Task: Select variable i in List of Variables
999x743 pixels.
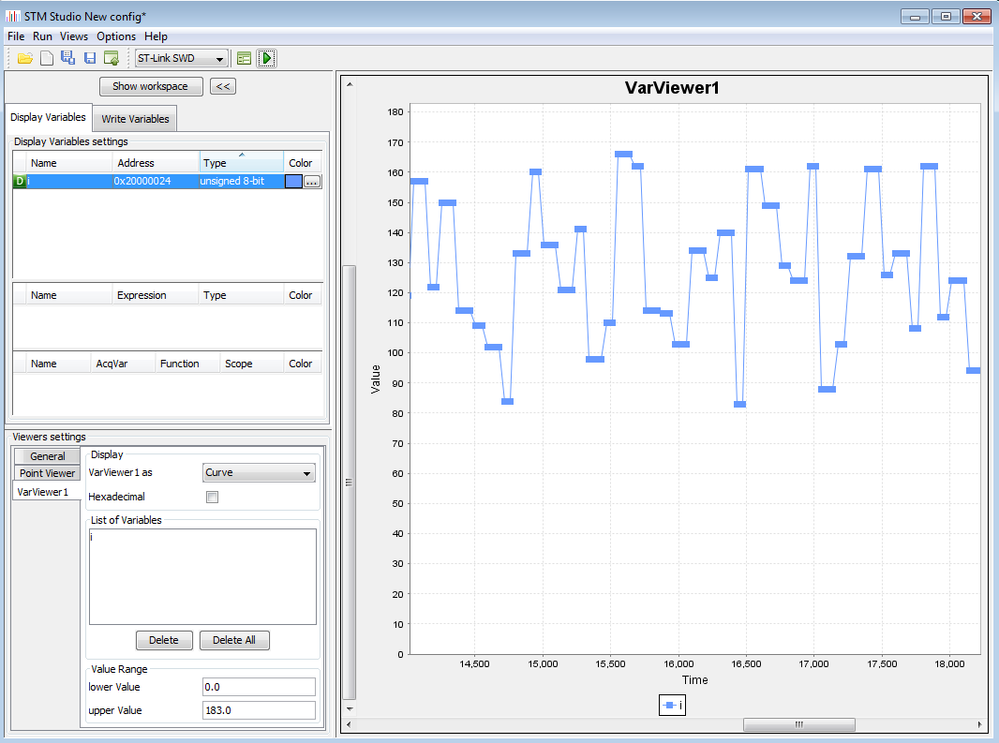Action: (x=203, y=537)
